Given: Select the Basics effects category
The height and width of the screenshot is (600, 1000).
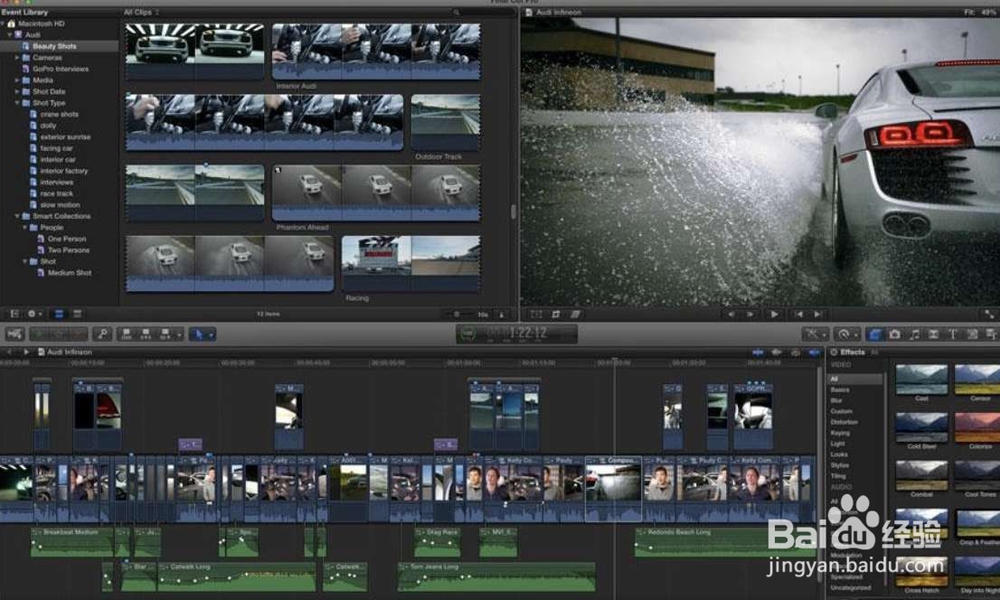Looking at the screenshot, I should tap(840, 390).
